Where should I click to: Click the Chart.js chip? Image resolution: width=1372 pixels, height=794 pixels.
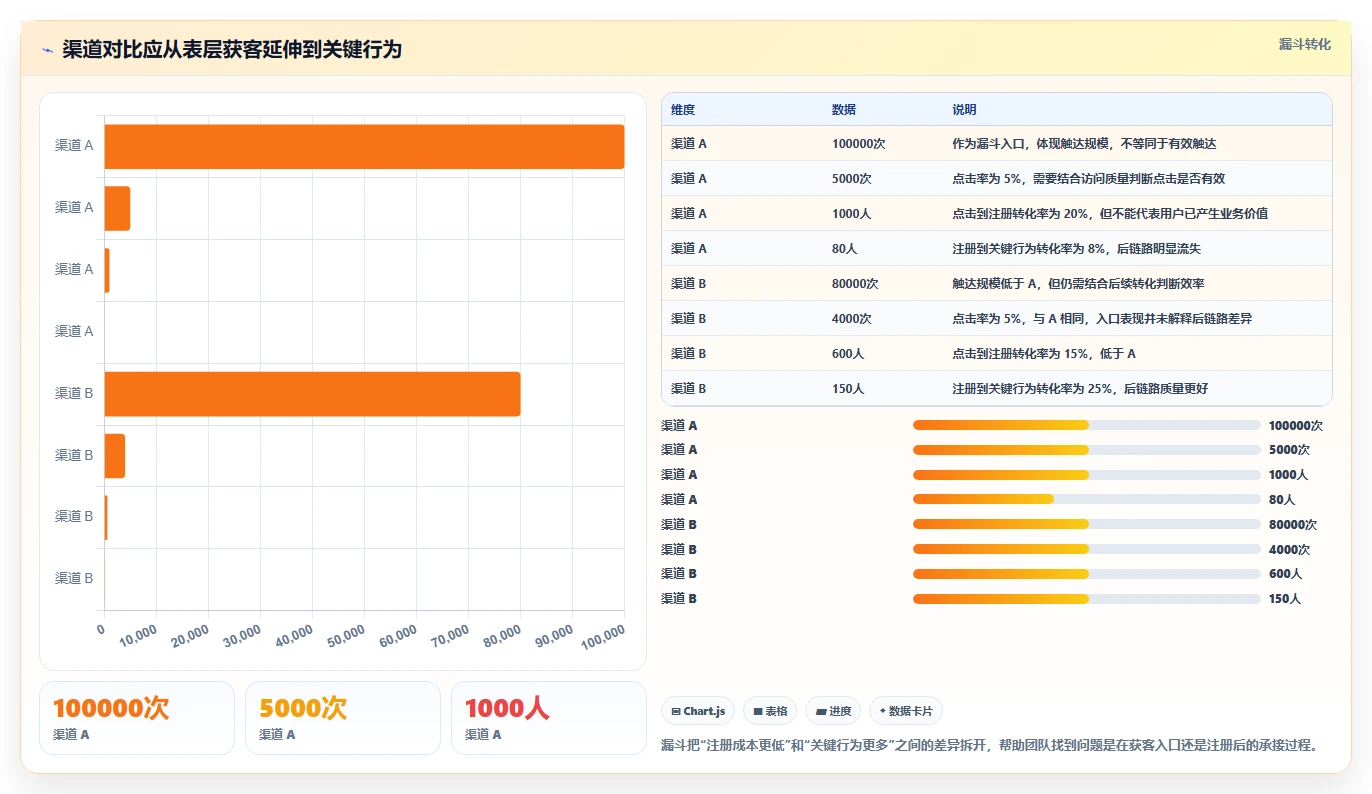698,711
